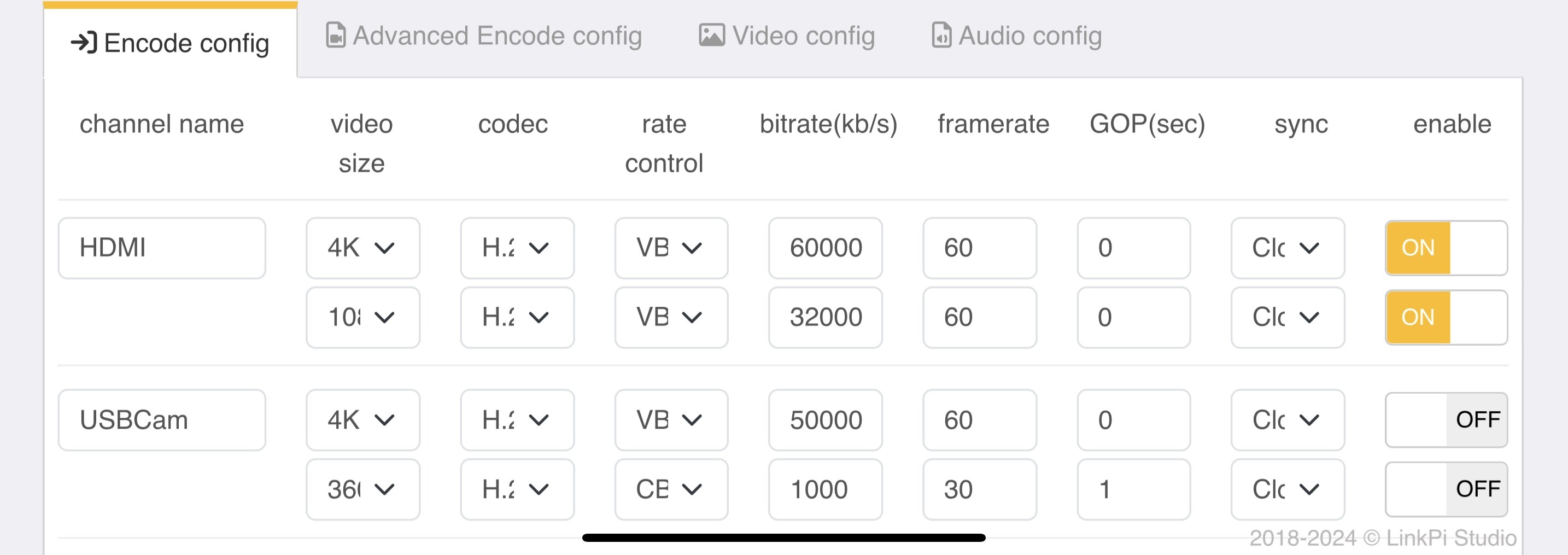This screenshot has height=555, width=1568.
Task: Enable USBCam main stream toggle
Action: tap(1446, 420)
